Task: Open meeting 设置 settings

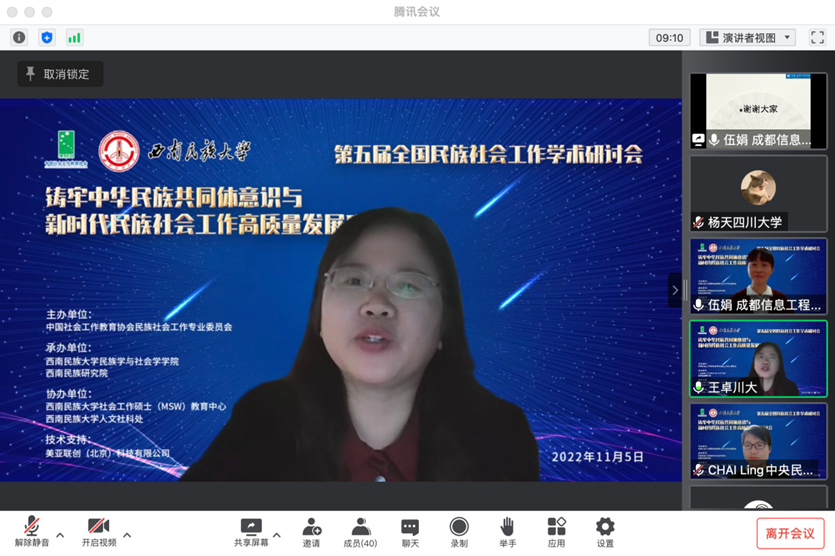Action: tap(605, 532)
